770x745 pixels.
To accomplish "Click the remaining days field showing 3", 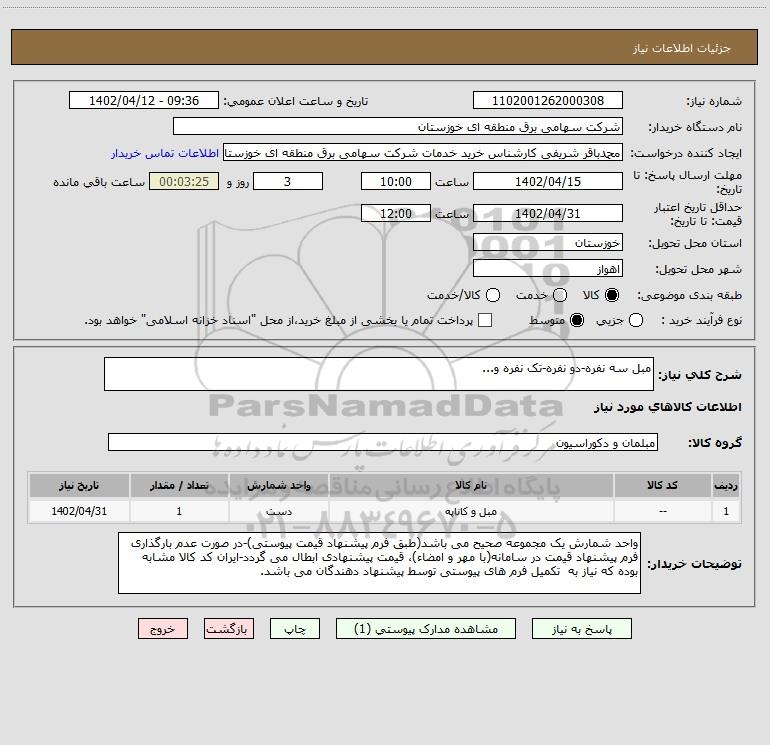I will pyautogui.click(x=288, y=181).
